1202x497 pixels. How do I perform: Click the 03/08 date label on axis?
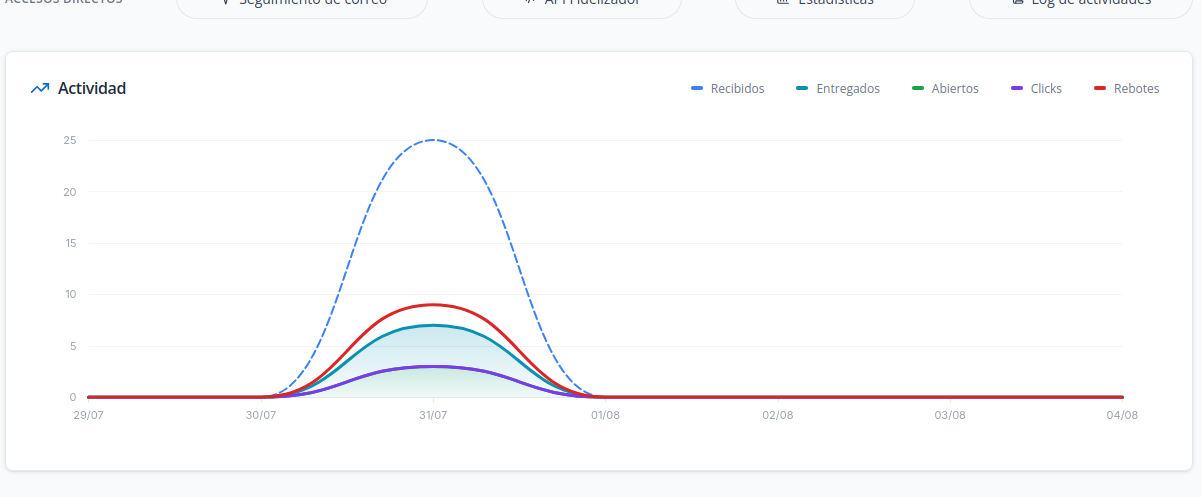click(x=950, y=415)
